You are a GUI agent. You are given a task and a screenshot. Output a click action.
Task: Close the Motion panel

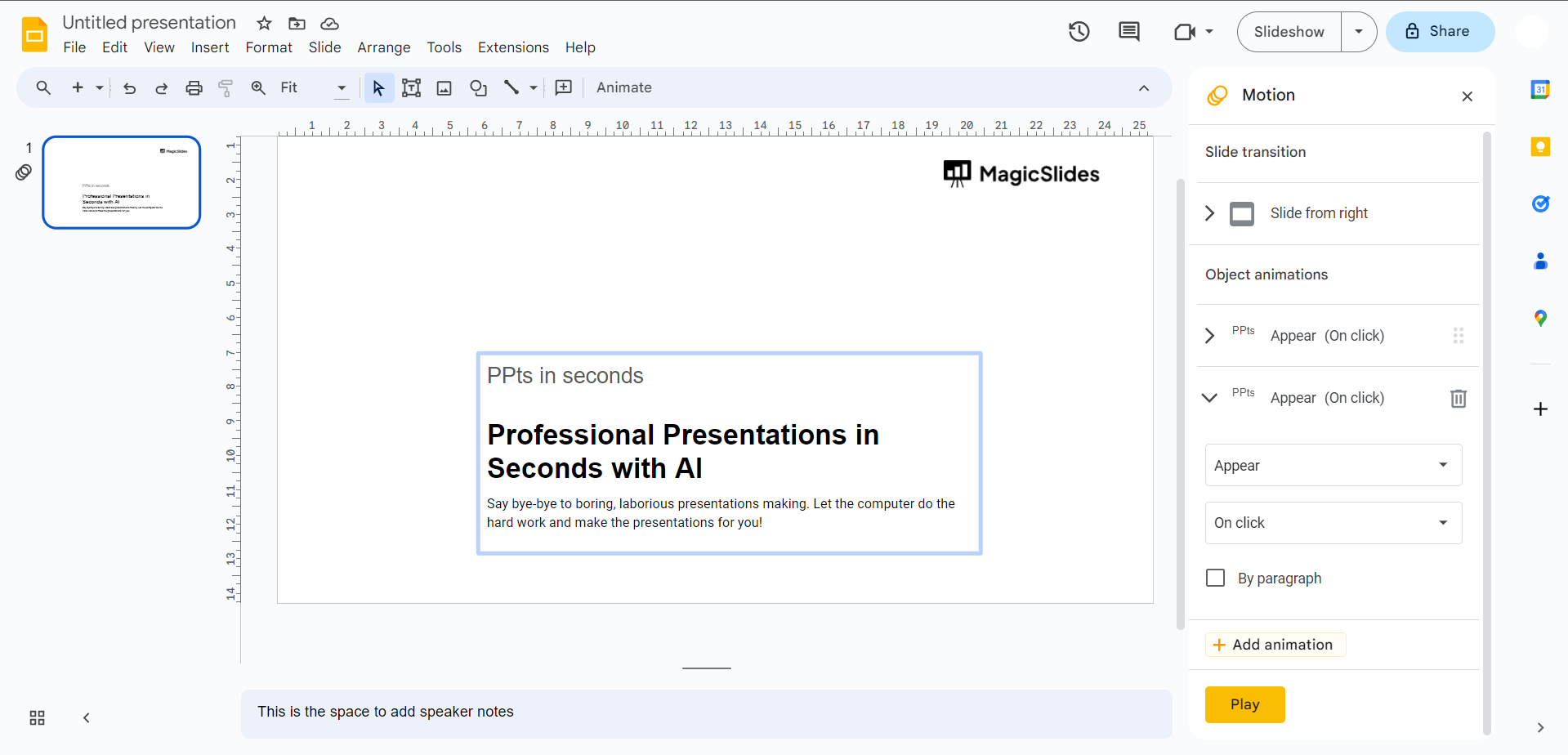click(1467, 96)
